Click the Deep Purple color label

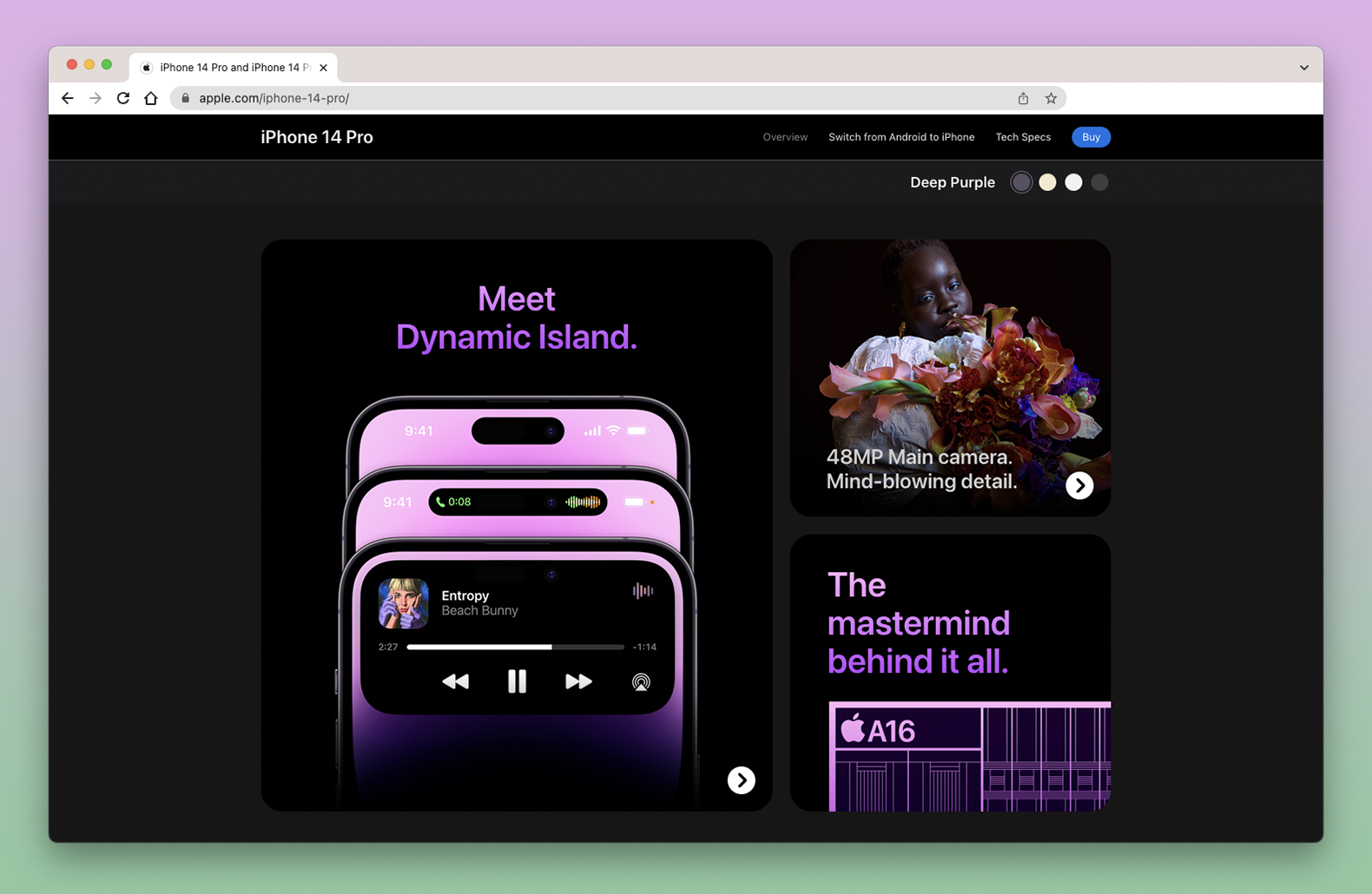(x=953, y=182)
